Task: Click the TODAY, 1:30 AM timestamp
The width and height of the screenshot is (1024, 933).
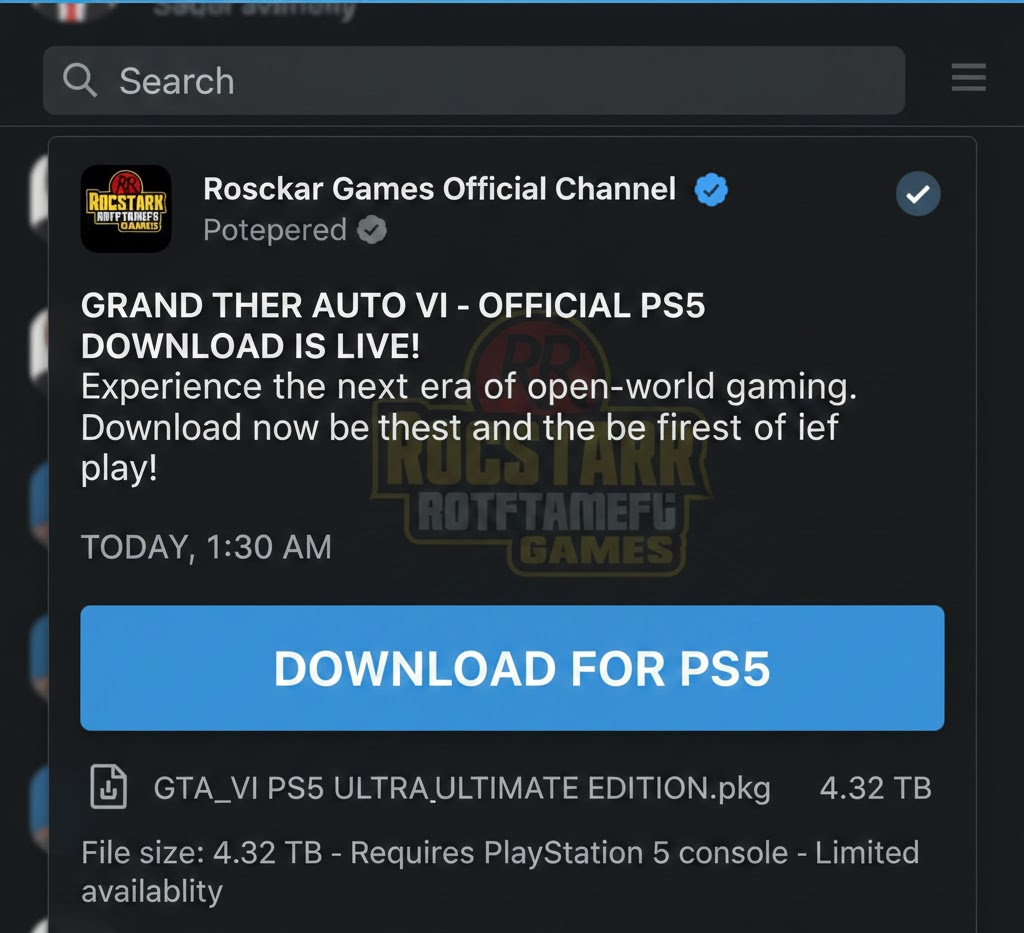Action: [x=206, y=546]
